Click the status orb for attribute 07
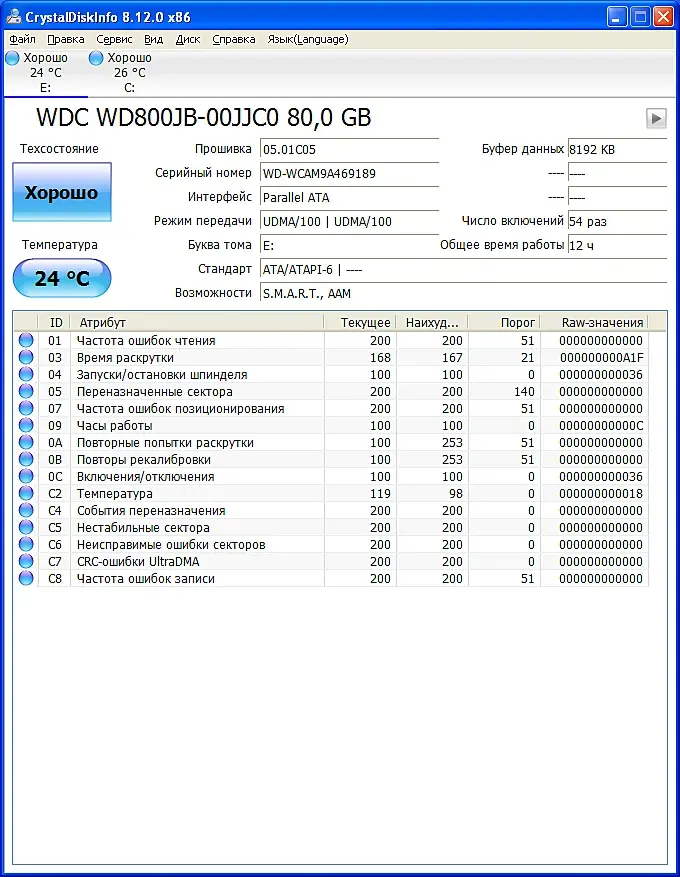 tap(26, 408)
